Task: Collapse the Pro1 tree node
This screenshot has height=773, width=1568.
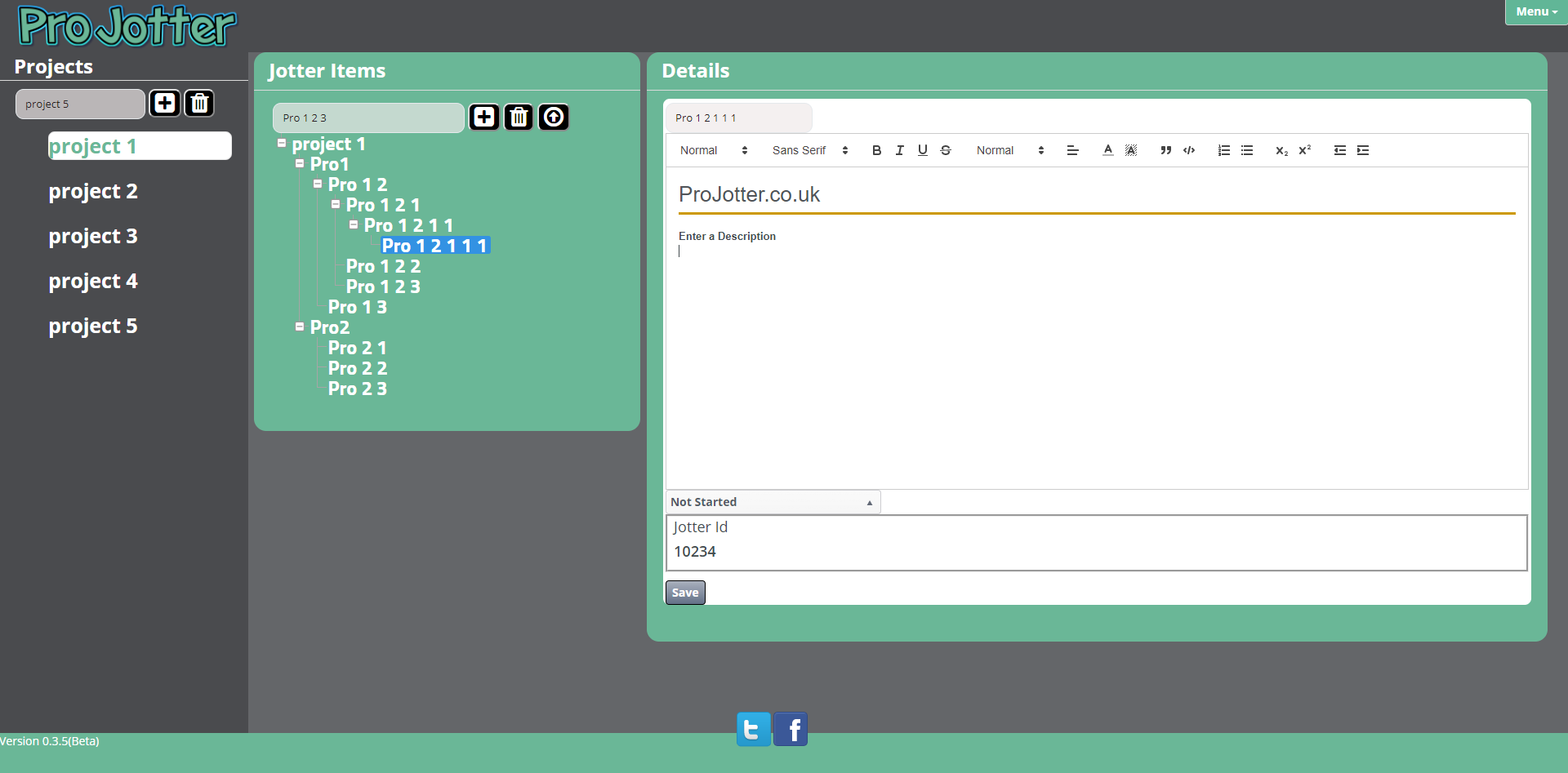Action: click(x=300, y=163)
